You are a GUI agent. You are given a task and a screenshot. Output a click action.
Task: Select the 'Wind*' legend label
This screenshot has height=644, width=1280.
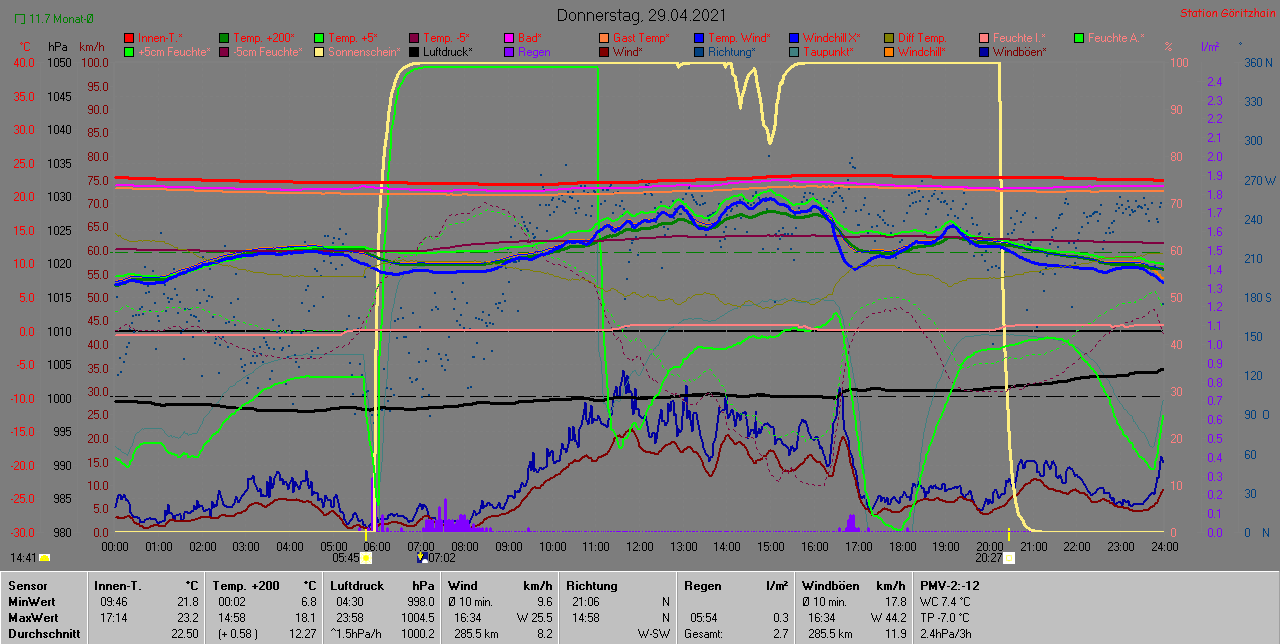coord(628,52)
